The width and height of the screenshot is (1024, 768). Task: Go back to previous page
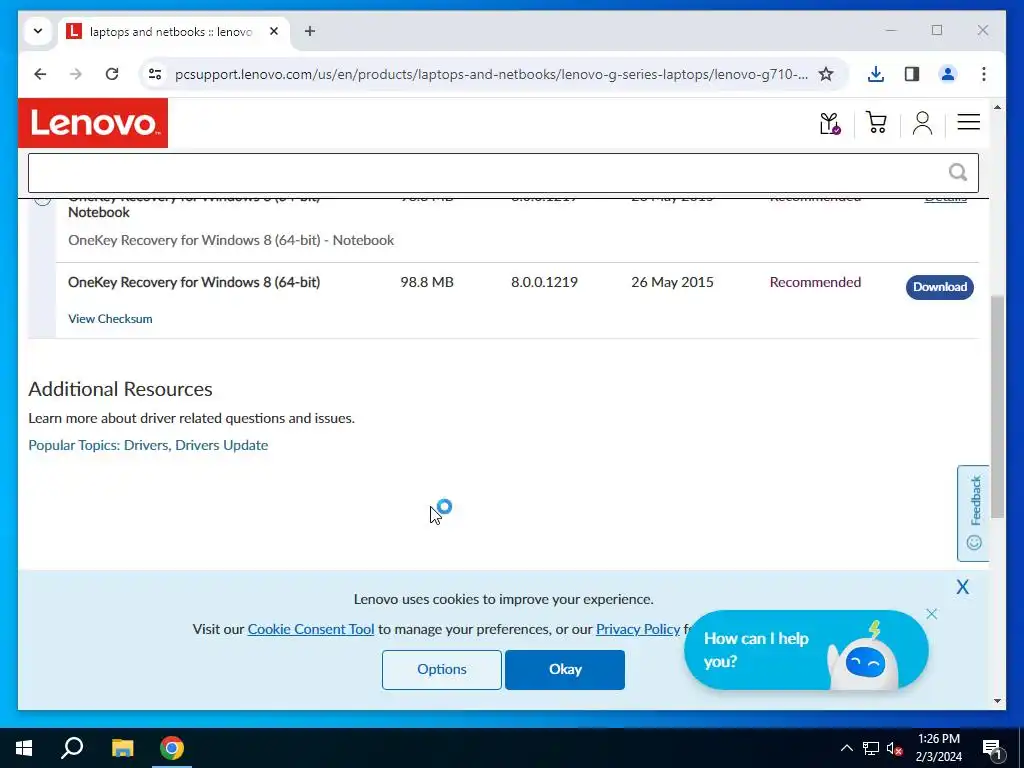40,74
